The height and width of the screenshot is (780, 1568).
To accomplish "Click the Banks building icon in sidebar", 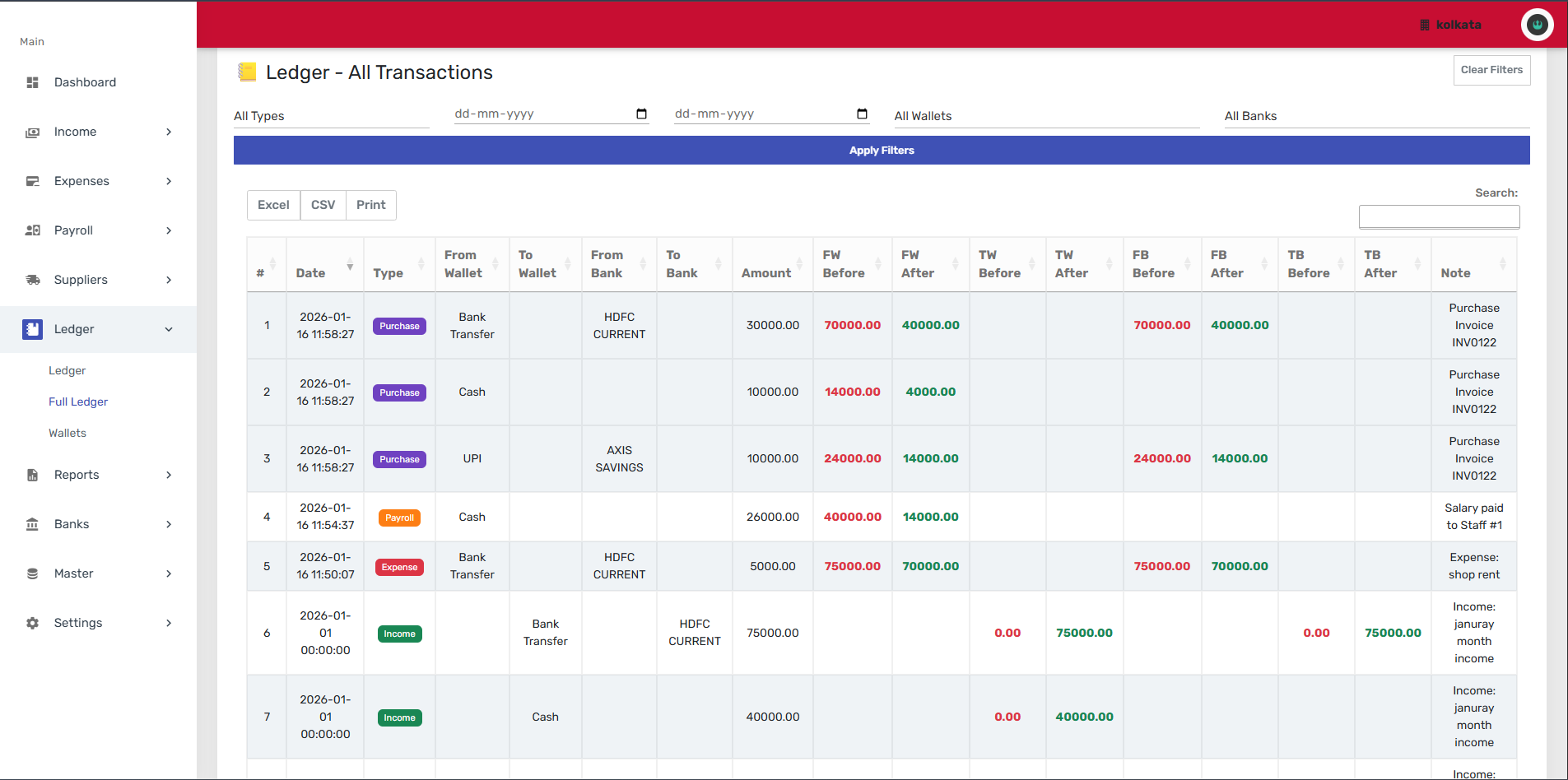I will 33,524.
